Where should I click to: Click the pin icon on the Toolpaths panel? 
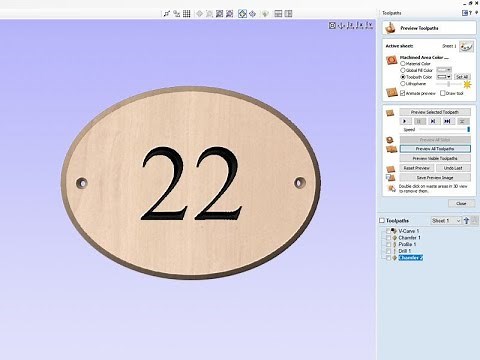477,13
